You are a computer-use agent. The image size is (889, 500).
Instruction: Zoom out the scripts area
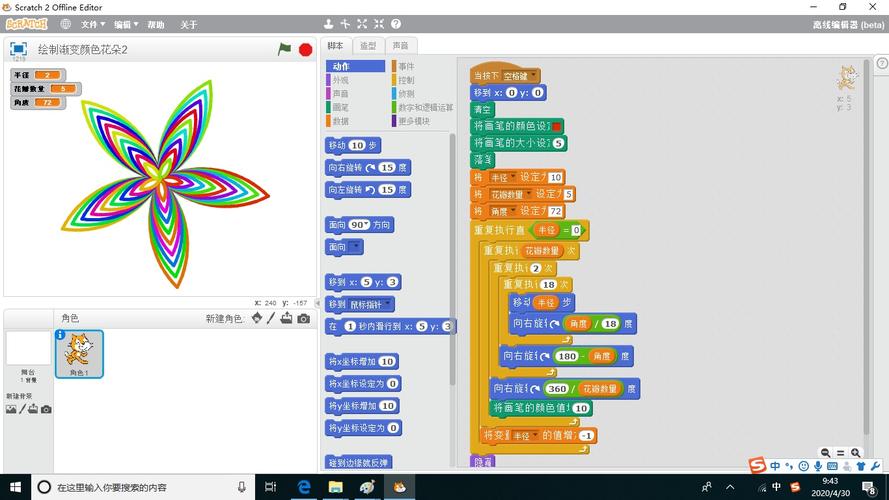pyautogui.click(x=825, y=453)
